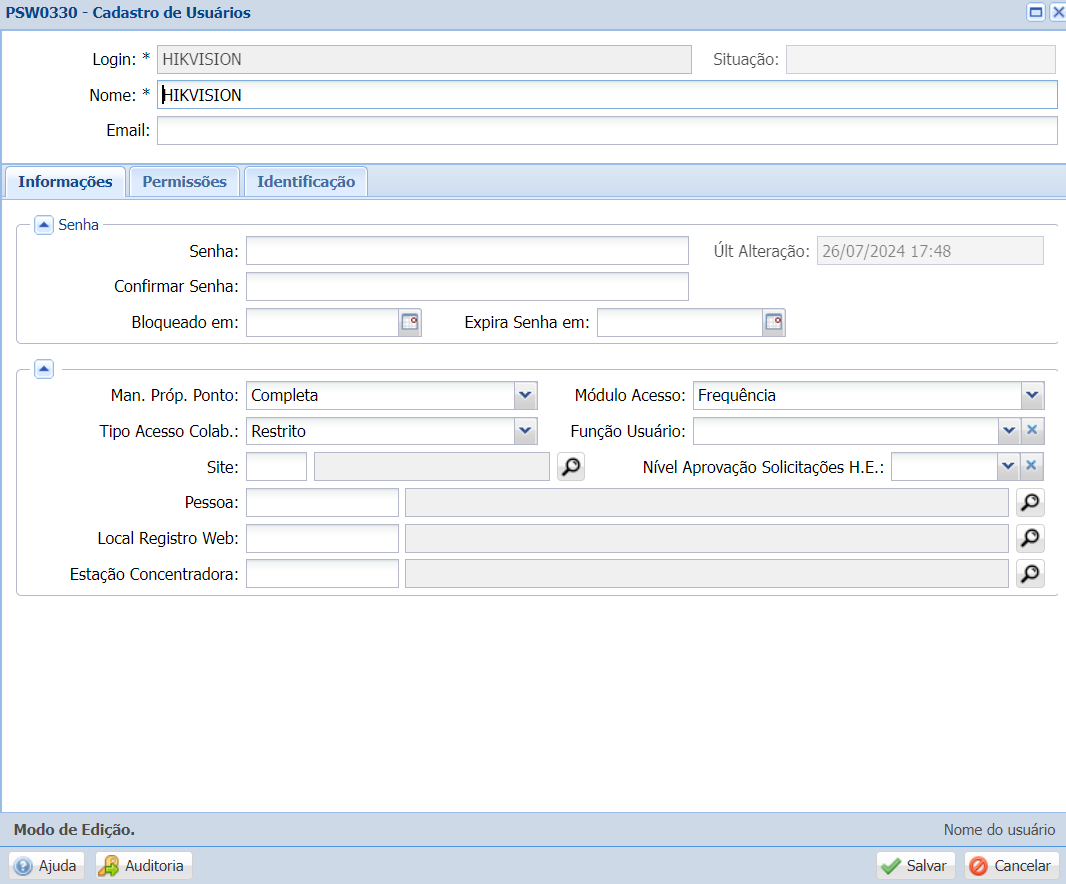The image size is (1066, 884).
Task: Cancel editing with Cancelar button
Action: click(x=1012, y=866)
